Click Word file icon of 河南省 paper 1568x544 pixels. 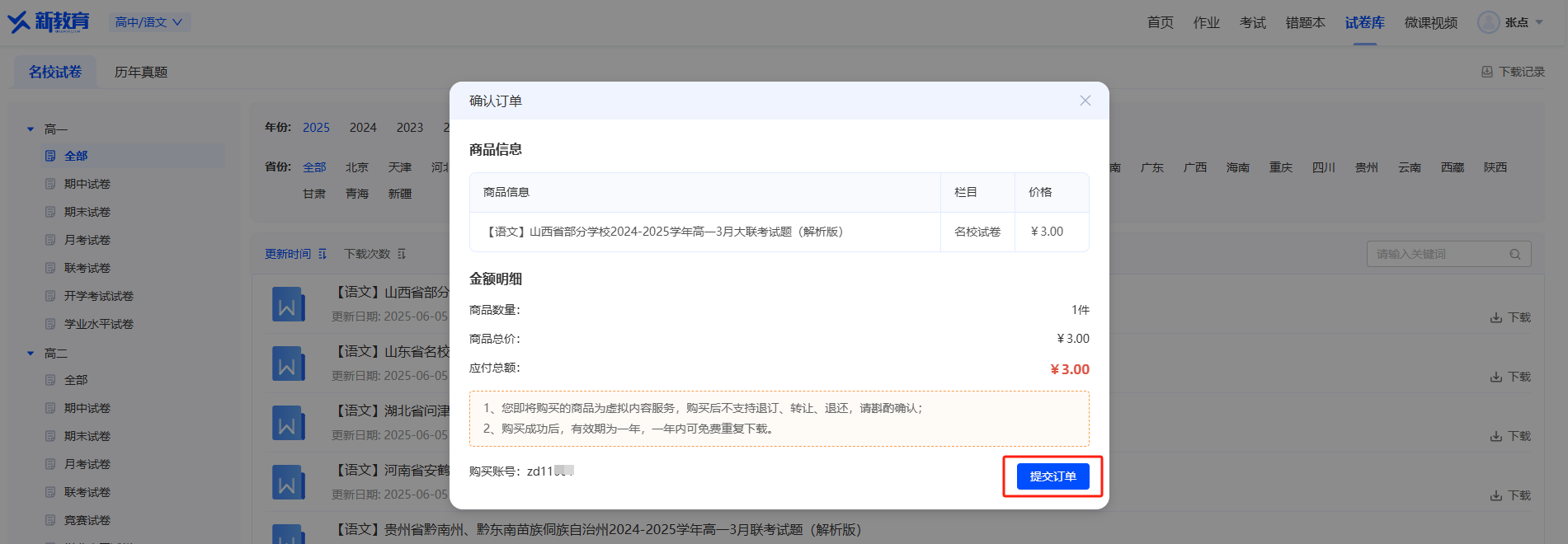point(289,482)
